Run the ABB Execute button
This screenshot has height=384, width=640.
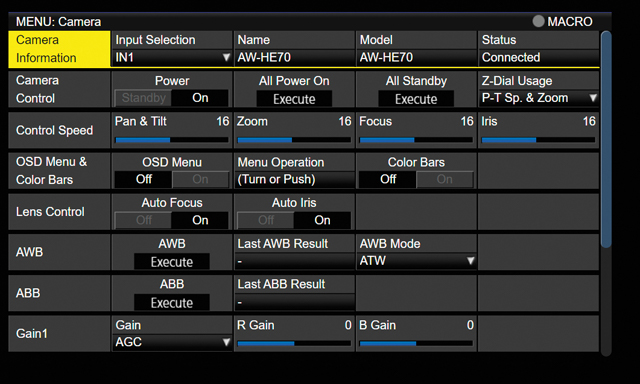tap(172, 302)
